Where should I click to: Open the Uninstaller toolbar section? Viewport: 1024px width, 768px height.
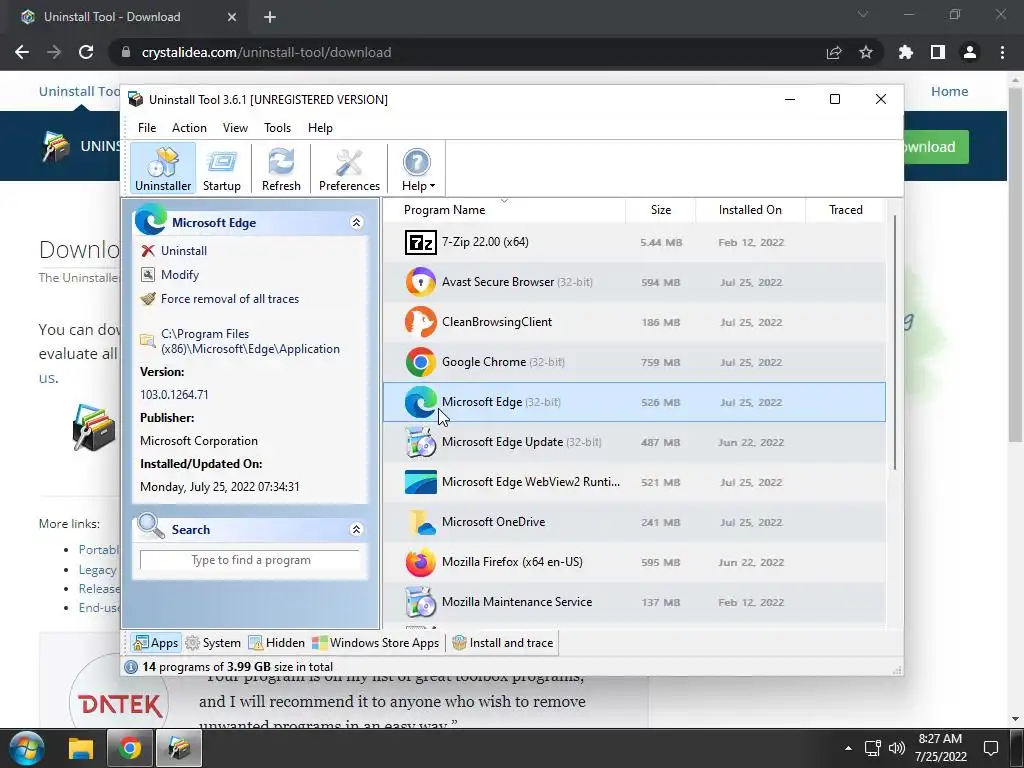click(x=163, y=169)
